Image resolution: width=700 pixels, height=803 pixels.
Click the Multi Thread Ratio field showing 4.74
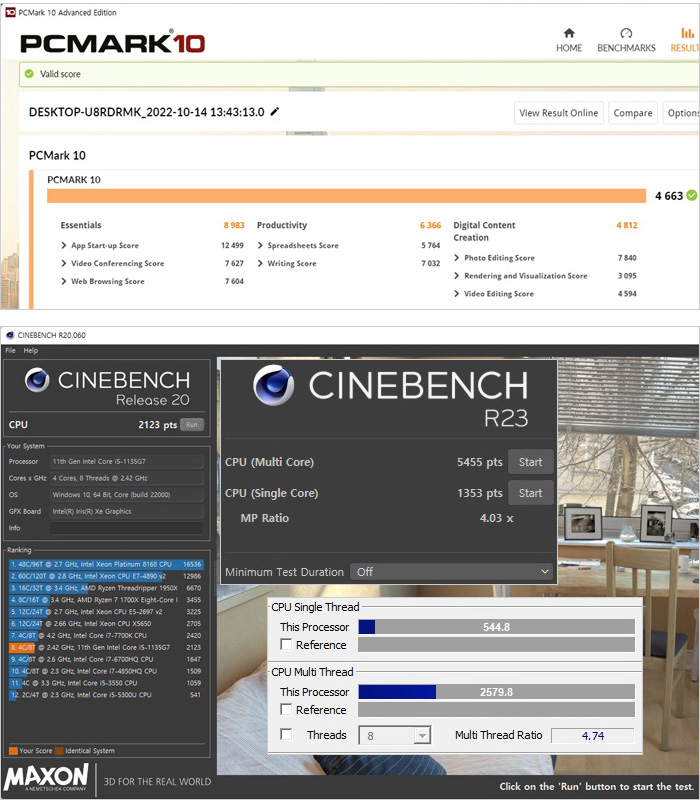click(x=592, y=735)
